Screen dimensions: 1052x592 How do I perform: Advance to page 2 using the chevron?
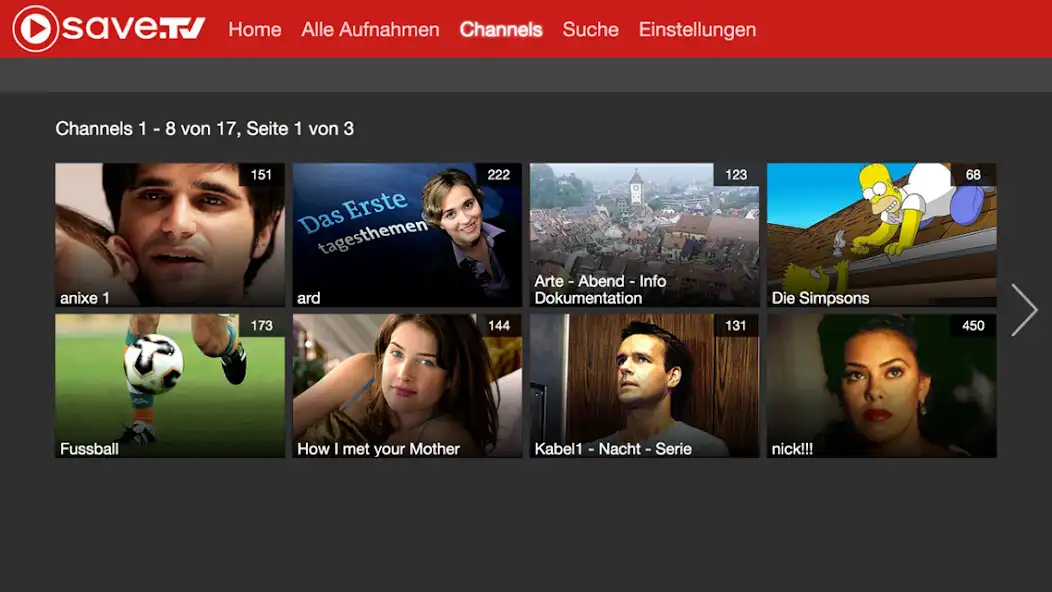tap(1025, 310)
